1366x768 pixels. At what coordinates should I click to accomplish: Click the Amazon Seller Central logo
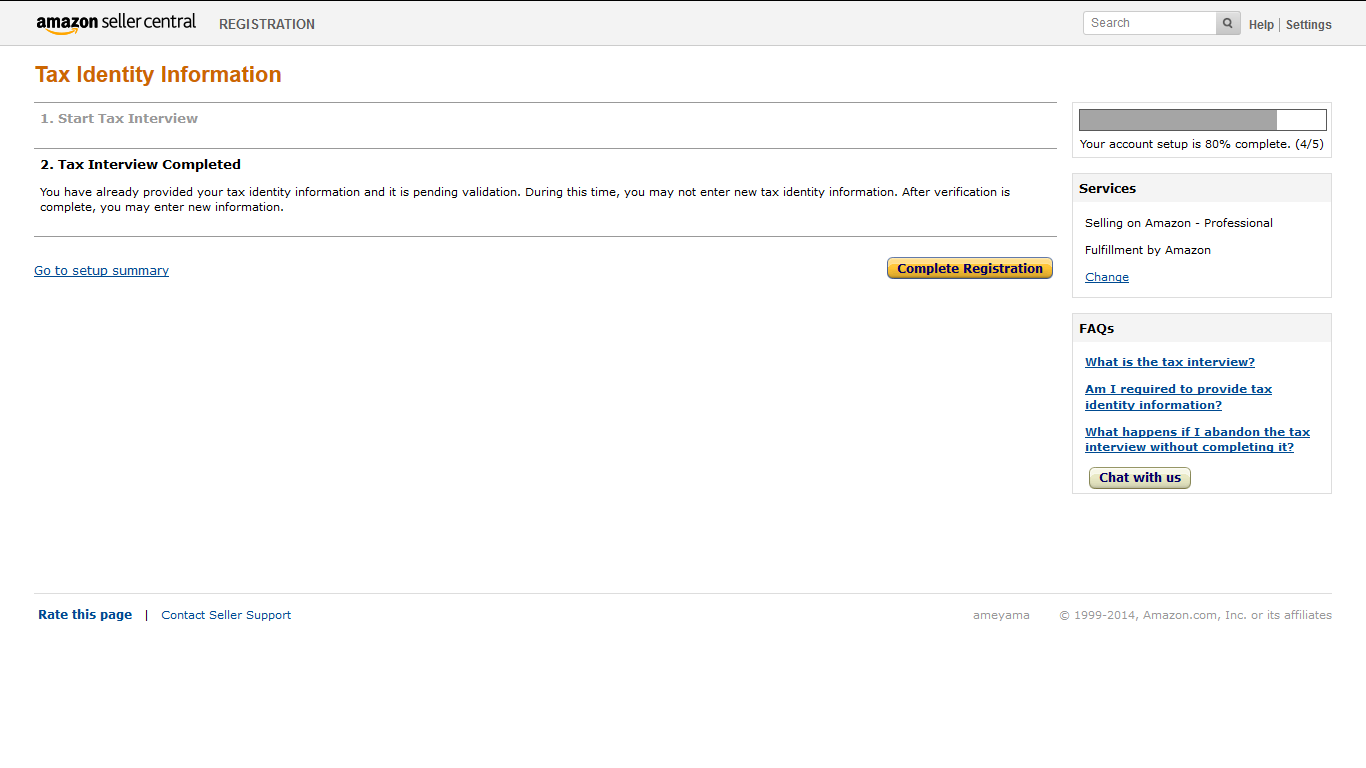tap(116, 23)
